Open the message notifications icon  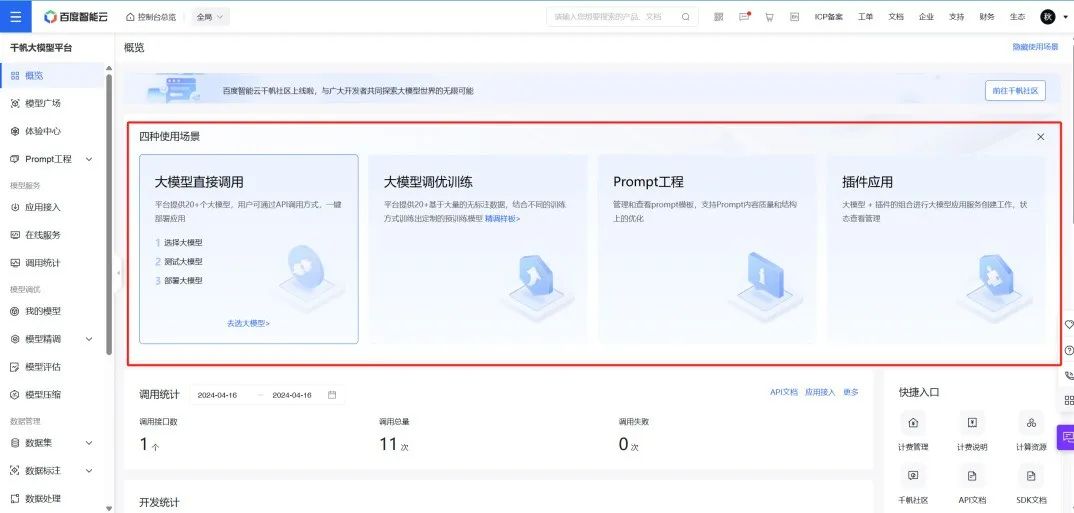point(745,17)
